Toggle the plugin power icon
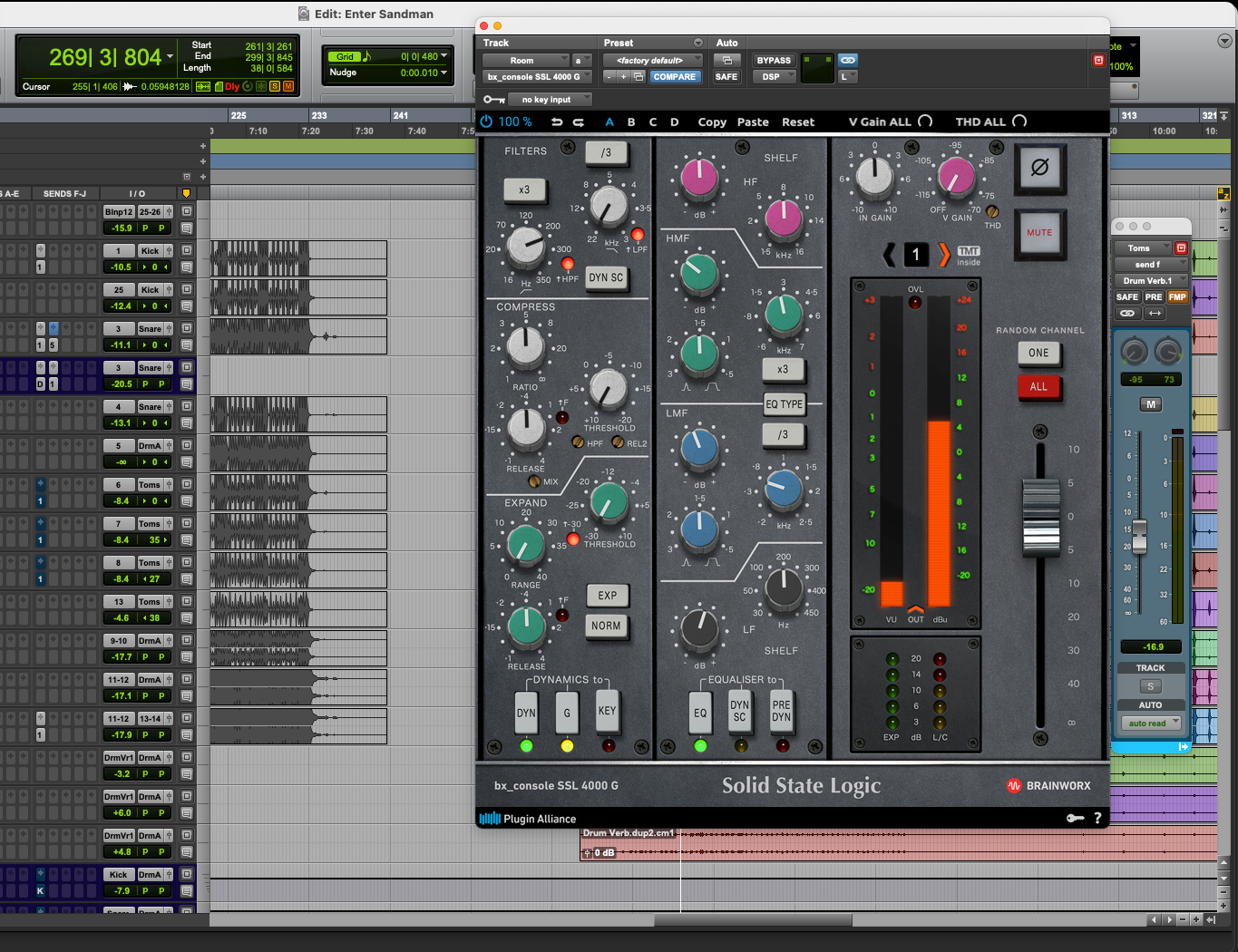This screenshot has width=1238, height=952. [x=486, y=121]
